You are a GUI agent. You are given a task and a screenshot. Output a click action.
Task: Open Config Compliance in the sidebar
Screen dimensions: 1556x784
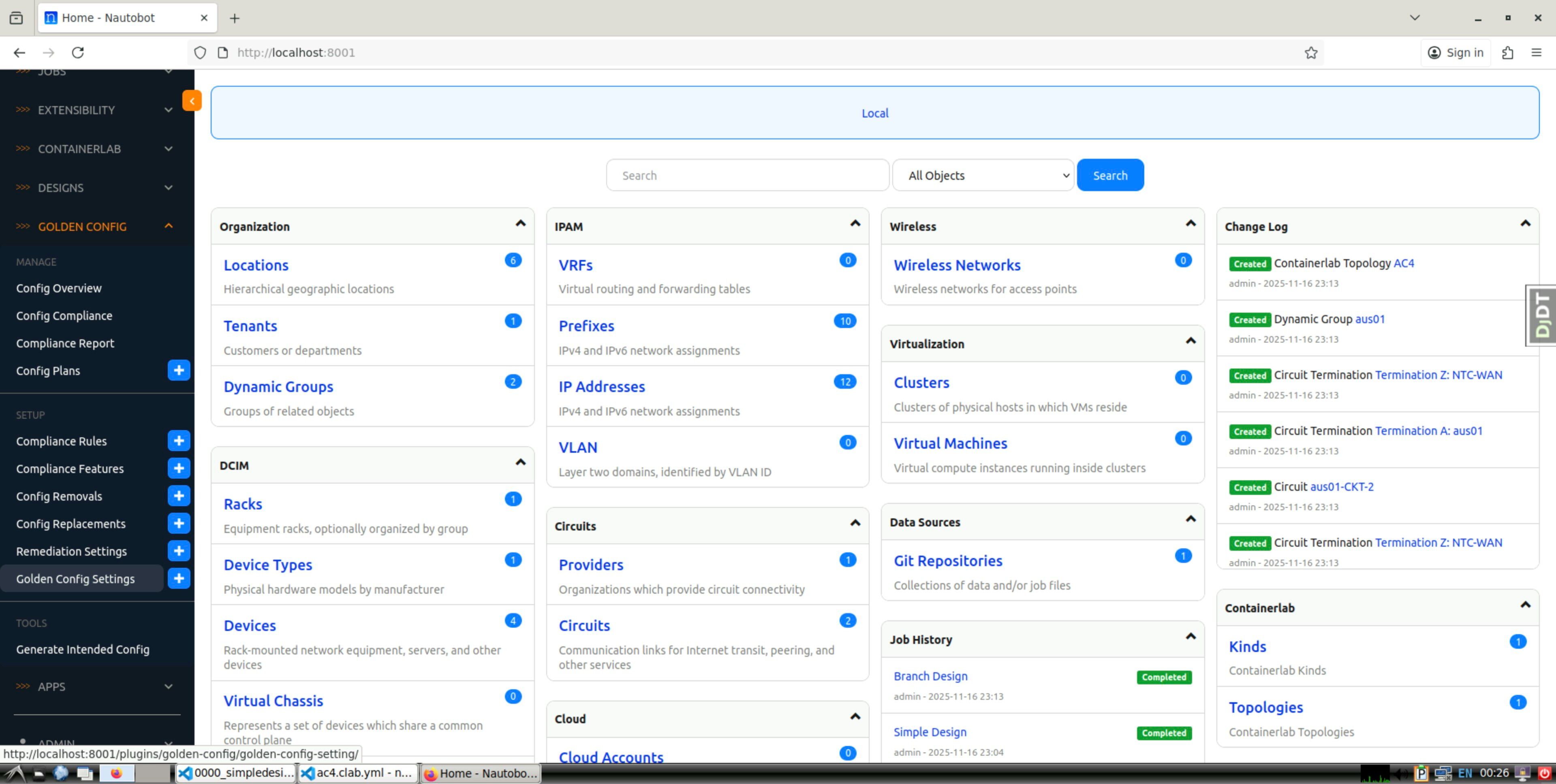click(x=64, y=315)
